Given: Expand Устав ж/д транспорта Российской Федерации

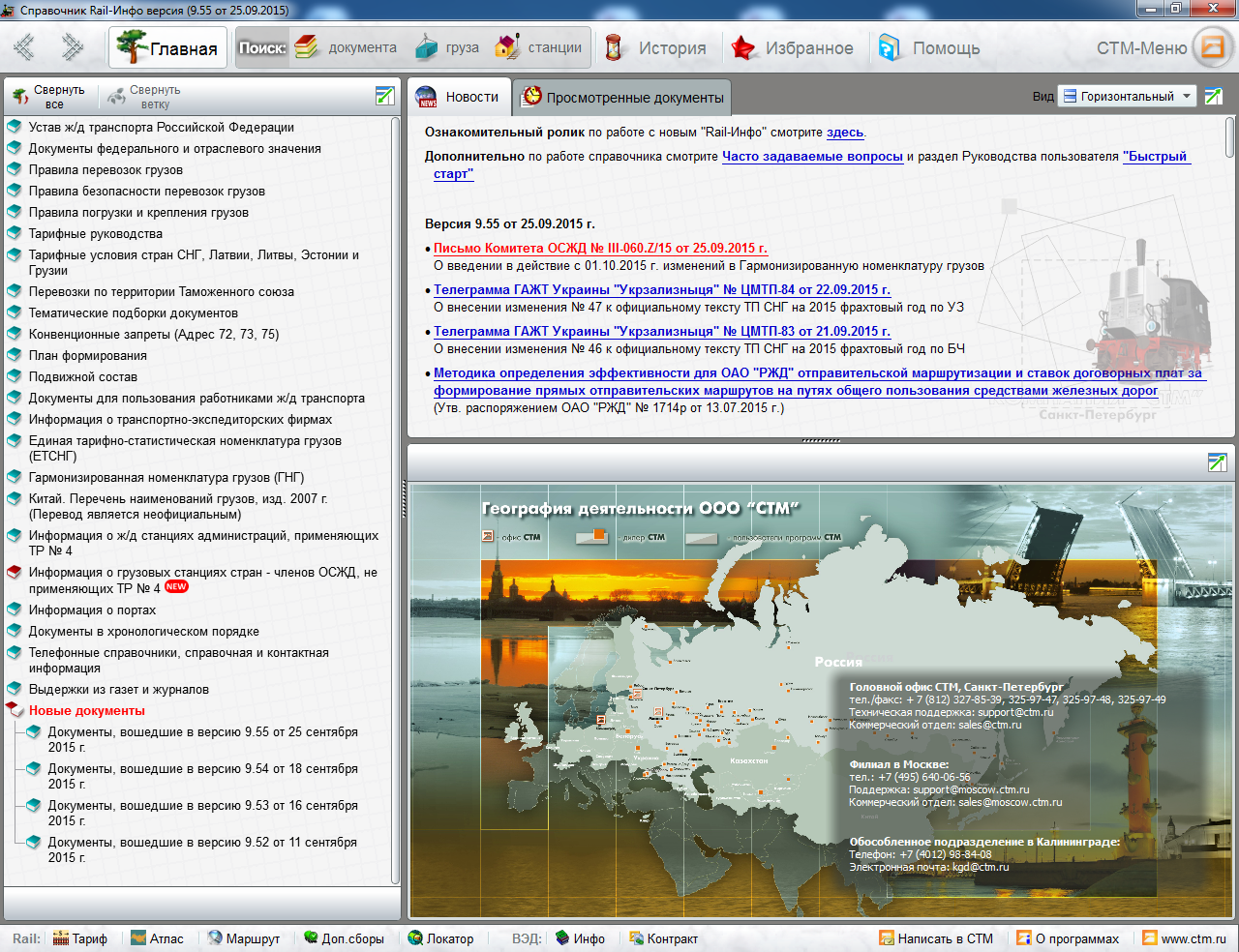Looking at the screenshot, I should [161, 127].
